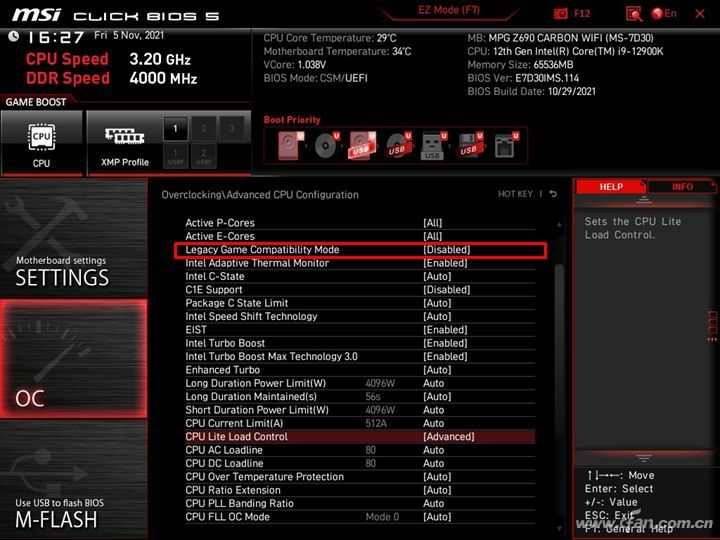Select XMP user profile 2

coord(203,156)
